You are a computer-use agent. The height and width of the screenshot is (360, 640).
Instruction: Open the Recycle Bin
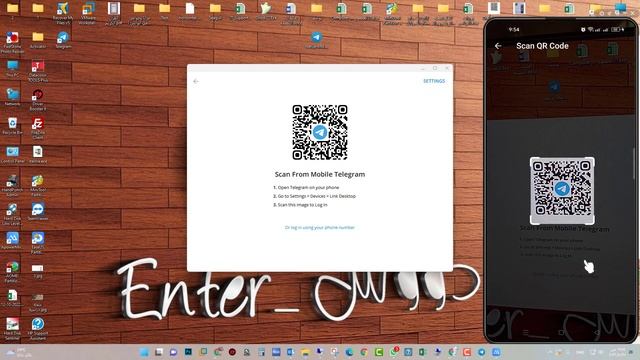[x=12, y=126]
